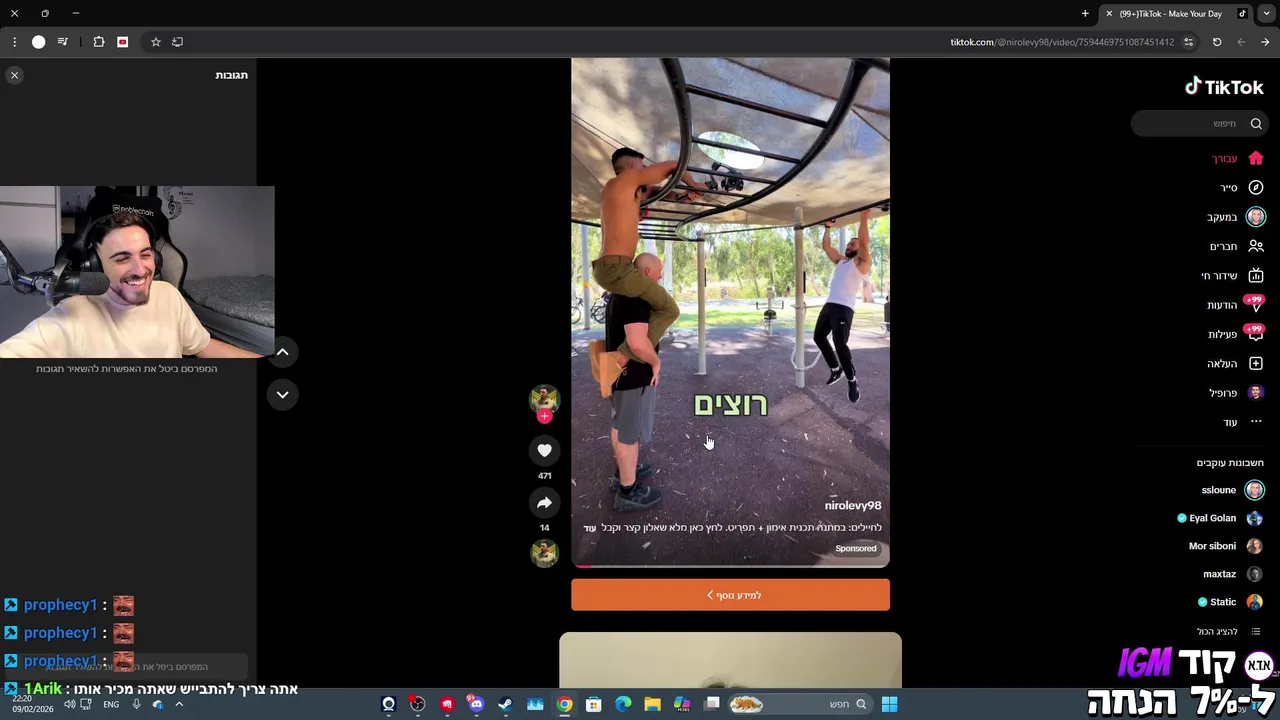Open the volume control in the system tray
Screen dimensions: 1280x720
[70, 704]
